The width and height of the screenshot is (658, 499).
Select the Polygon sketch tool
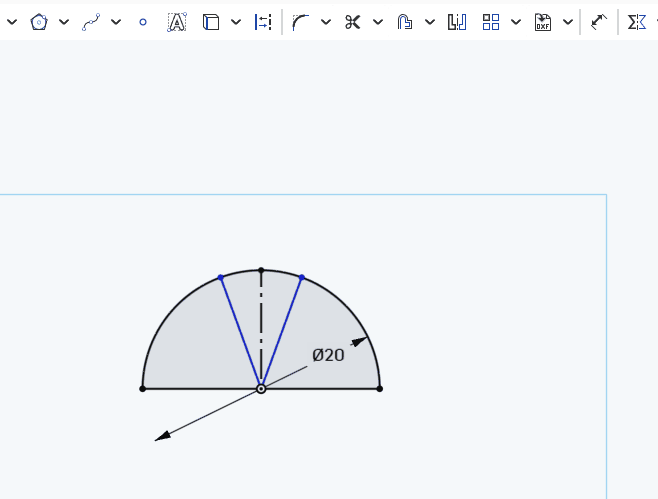pos(39,22)
